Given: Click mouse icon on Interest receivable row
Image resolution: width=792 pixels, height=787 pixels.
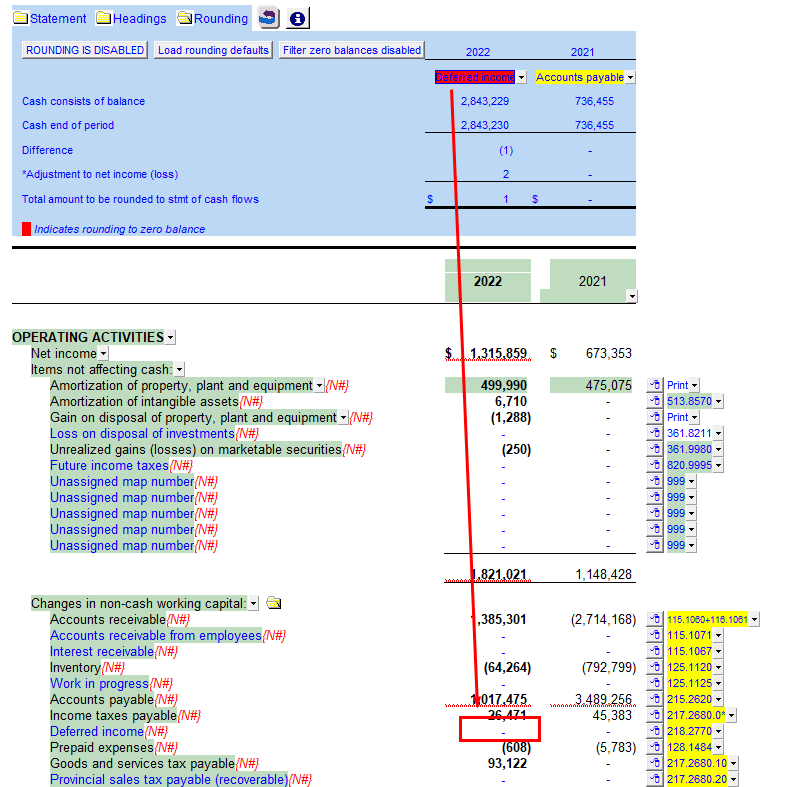Looking at the screenshot, I should click(655, 651).
